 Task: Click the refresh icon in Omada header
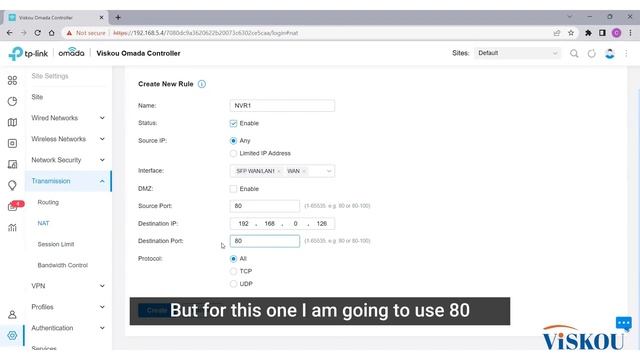coord(591,53)
